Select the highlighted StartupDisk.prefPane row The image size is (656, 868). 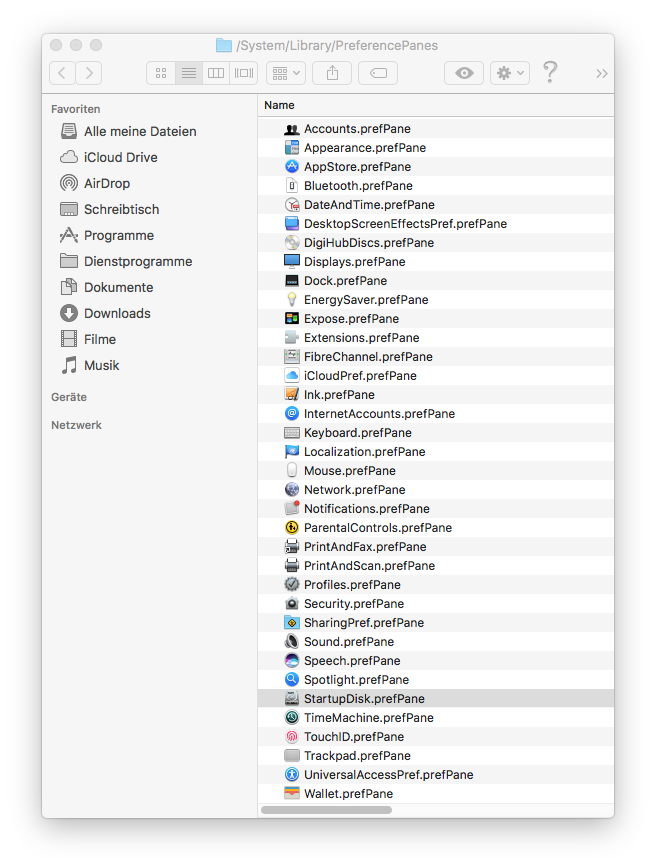[x=436, y=699]
